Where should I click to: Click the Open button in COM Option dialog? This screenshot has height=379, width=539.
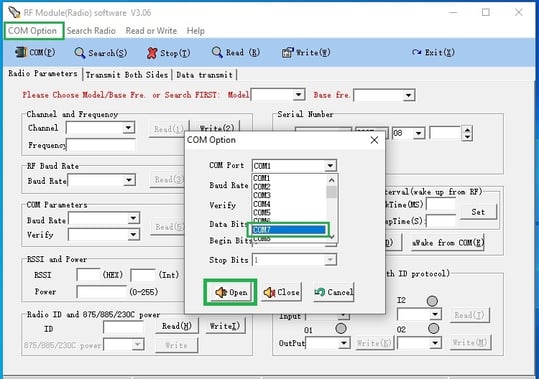(231, 292)
